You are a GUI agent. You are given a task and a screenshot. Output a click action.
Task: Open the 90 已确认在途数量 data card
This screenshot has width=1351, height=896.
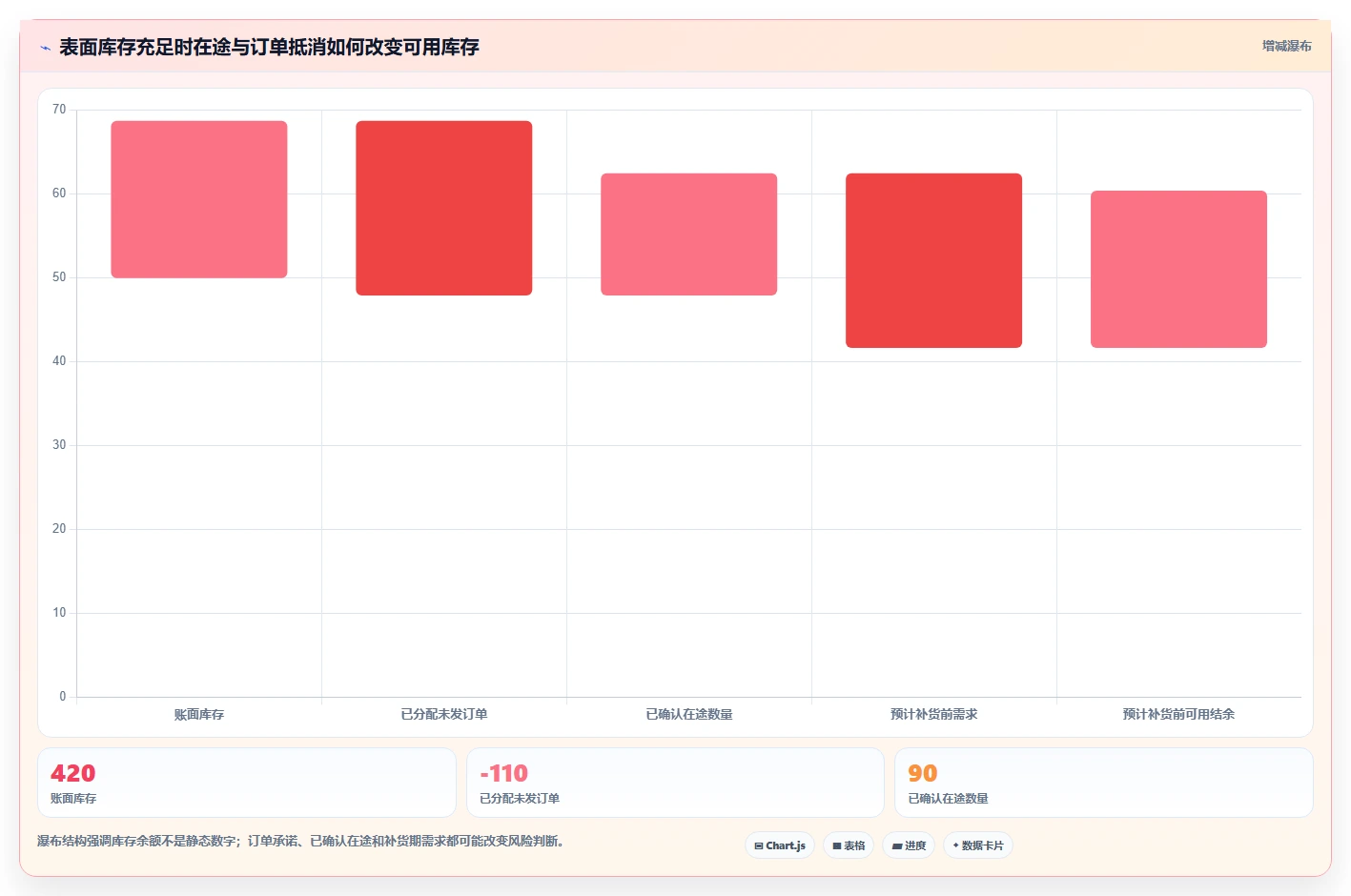(1104, 783)
